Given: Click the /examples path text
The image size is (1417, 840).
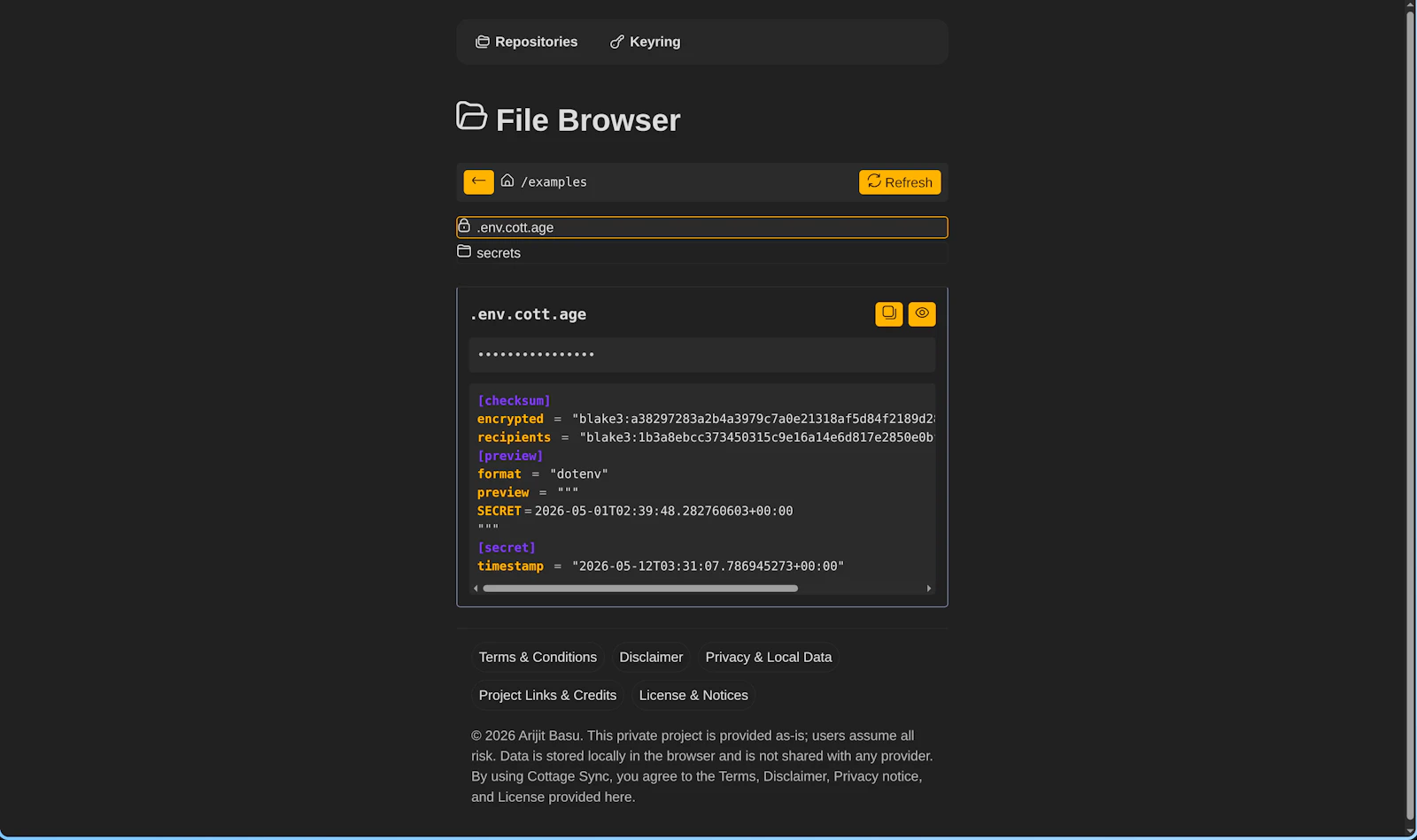Looking at the screenshot, I should click(554, 182).
